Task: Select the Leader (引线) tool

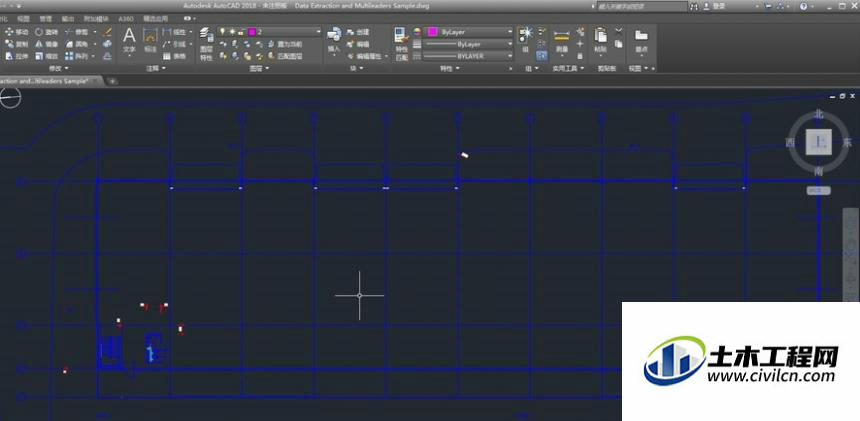Action: tap(176, 44)
